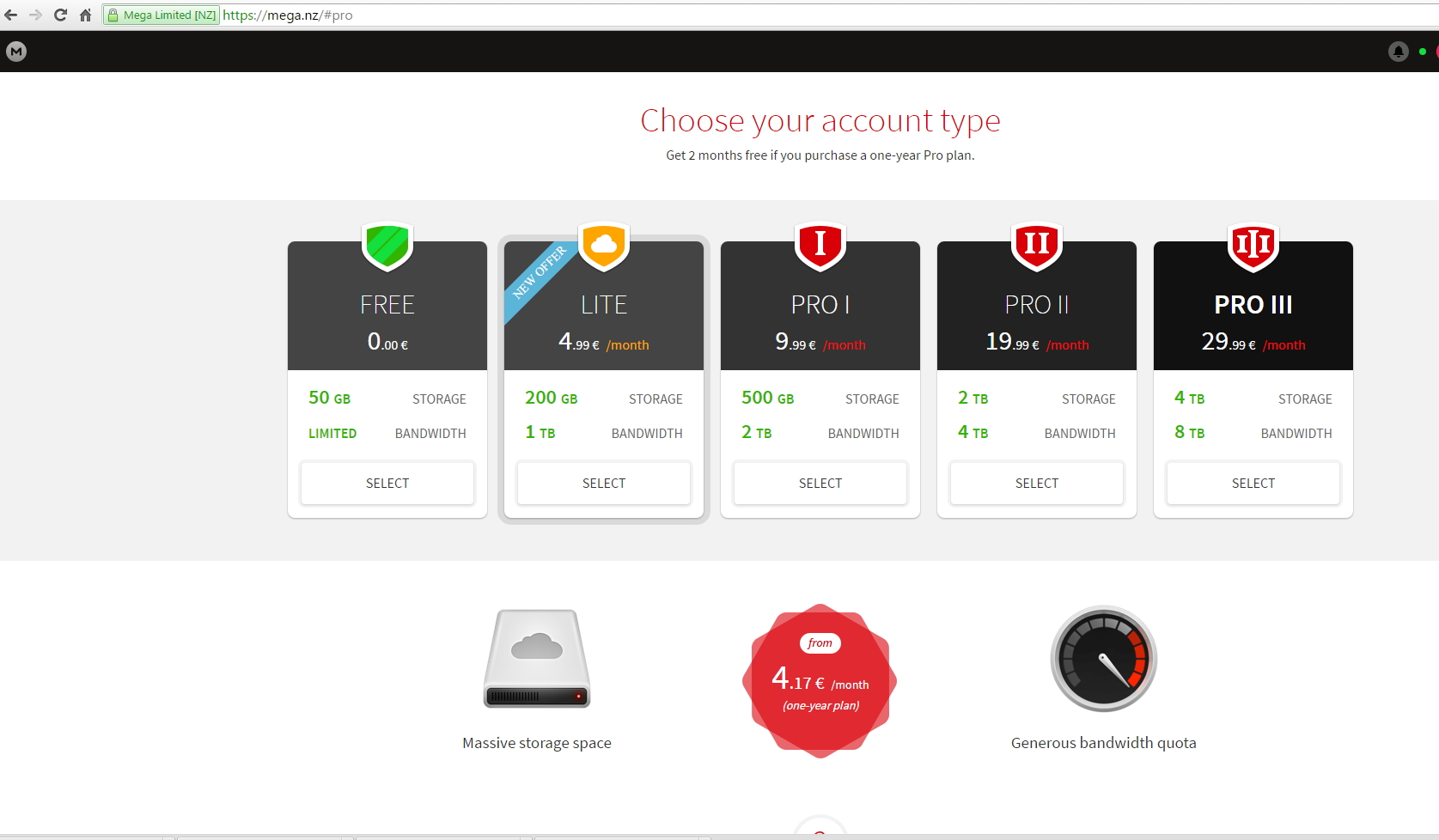
Task: Select the LITE plan button
Action: [x=604, y=483]
